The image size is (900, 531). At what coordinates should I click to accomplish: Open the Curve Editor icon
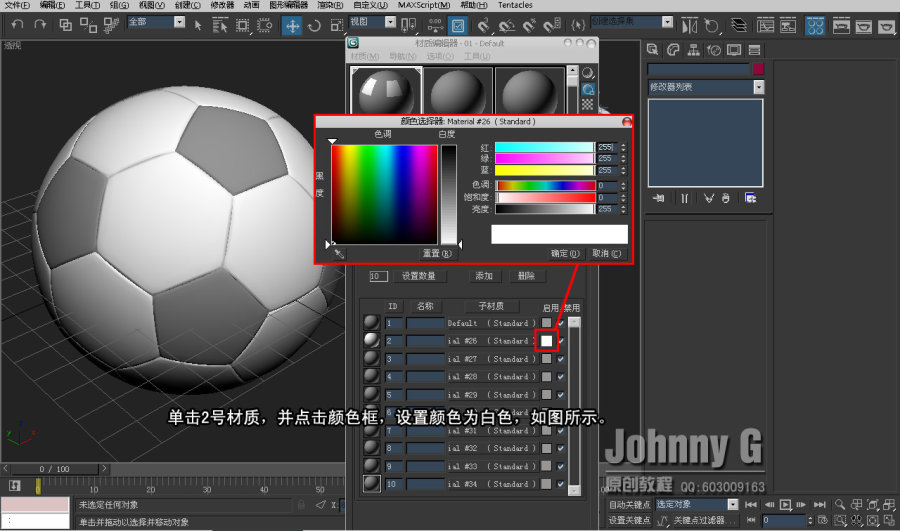point(765,25)
